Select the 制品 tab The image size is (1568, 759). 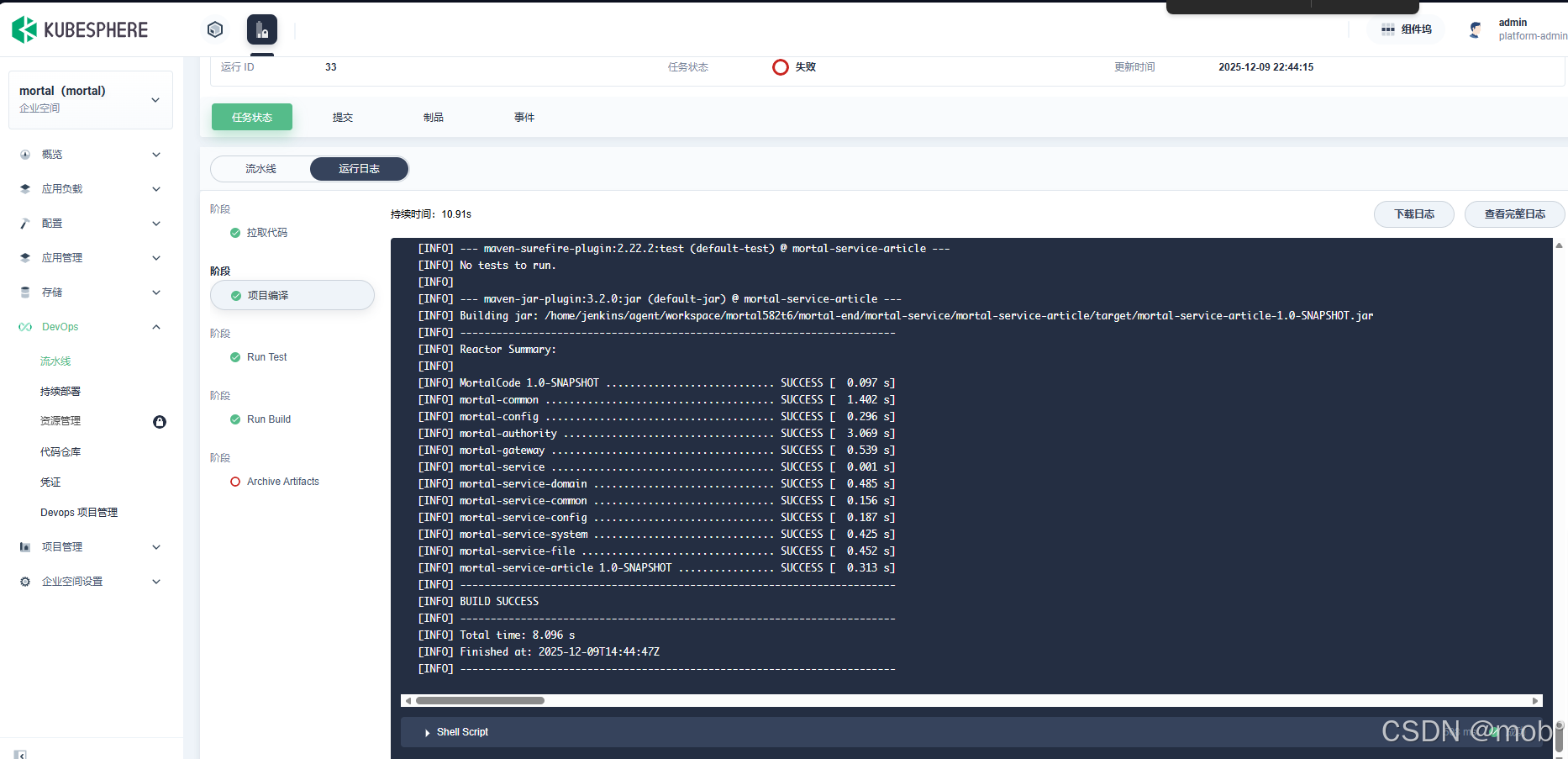(434, 118)
